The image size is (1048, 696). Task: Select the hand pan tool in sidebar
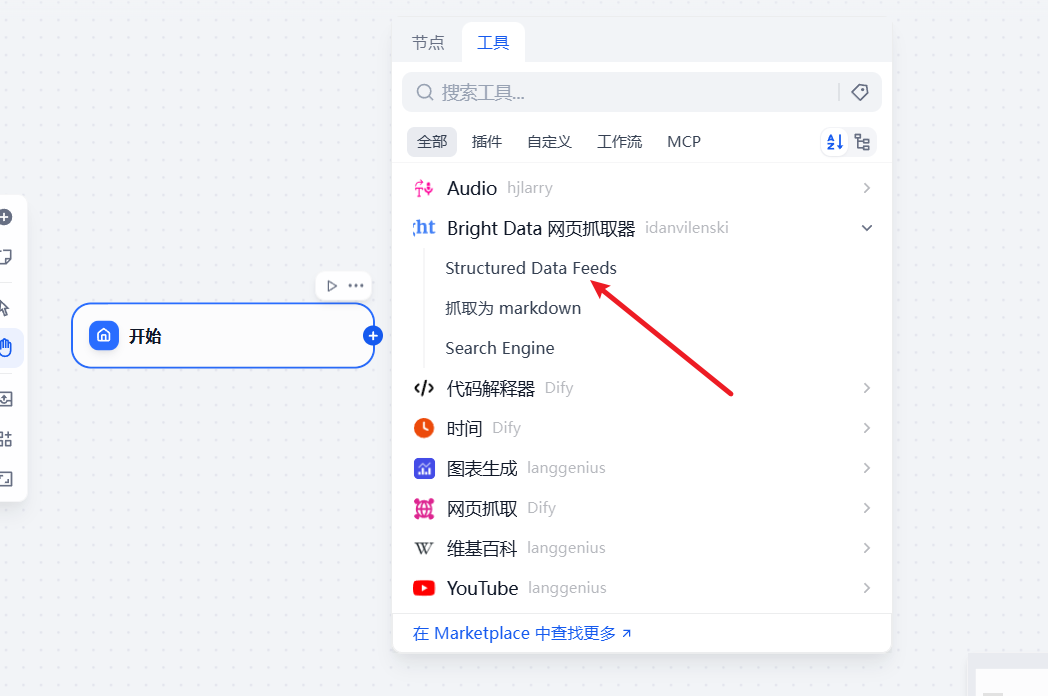pos(7,348)
